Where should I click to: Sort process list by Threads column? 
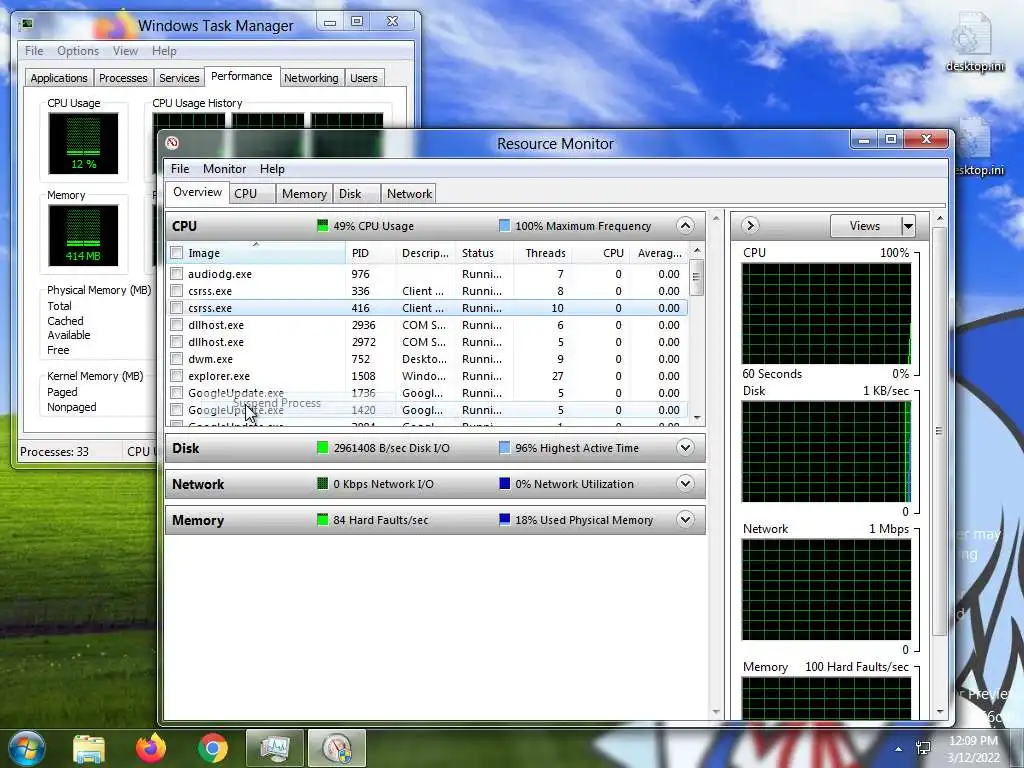543,253
